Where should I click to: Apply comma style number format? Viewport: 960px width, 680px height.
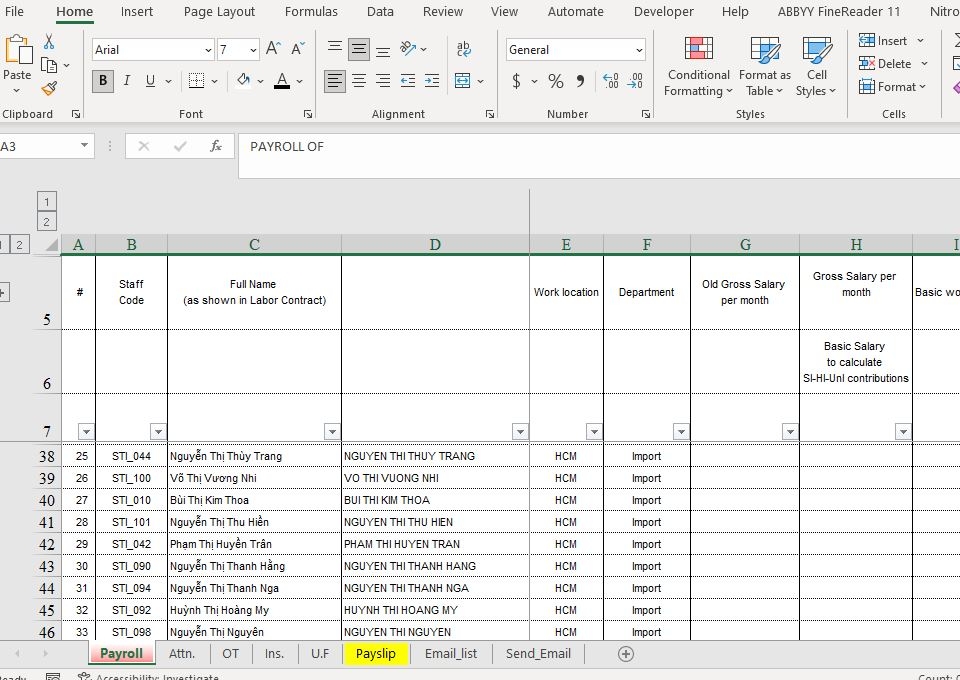click(x=580, y=81)
